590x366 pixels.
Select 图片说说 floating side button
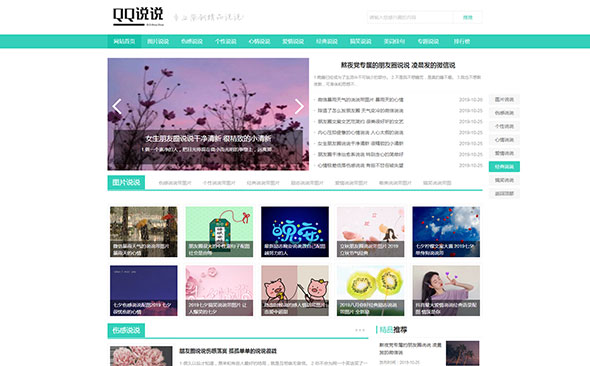[x=504, y=99]
